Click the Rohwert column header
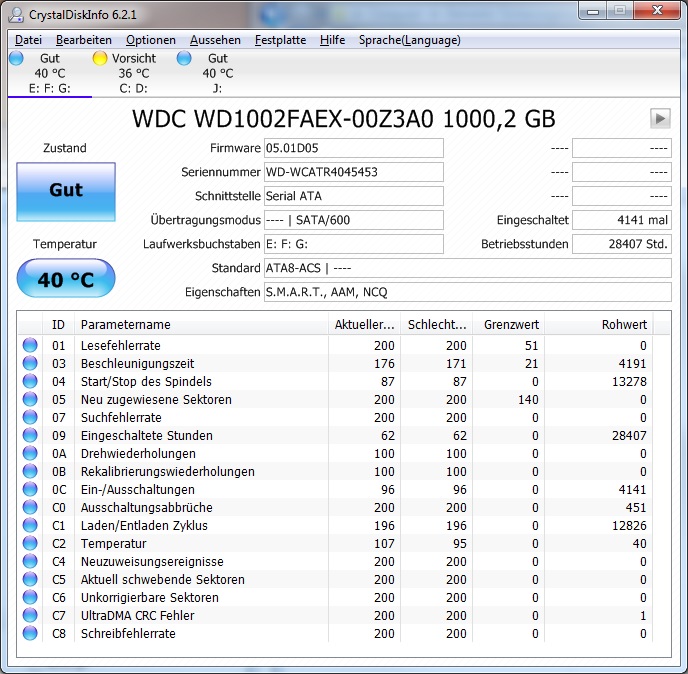688x674 pixels. click(598, 325)
